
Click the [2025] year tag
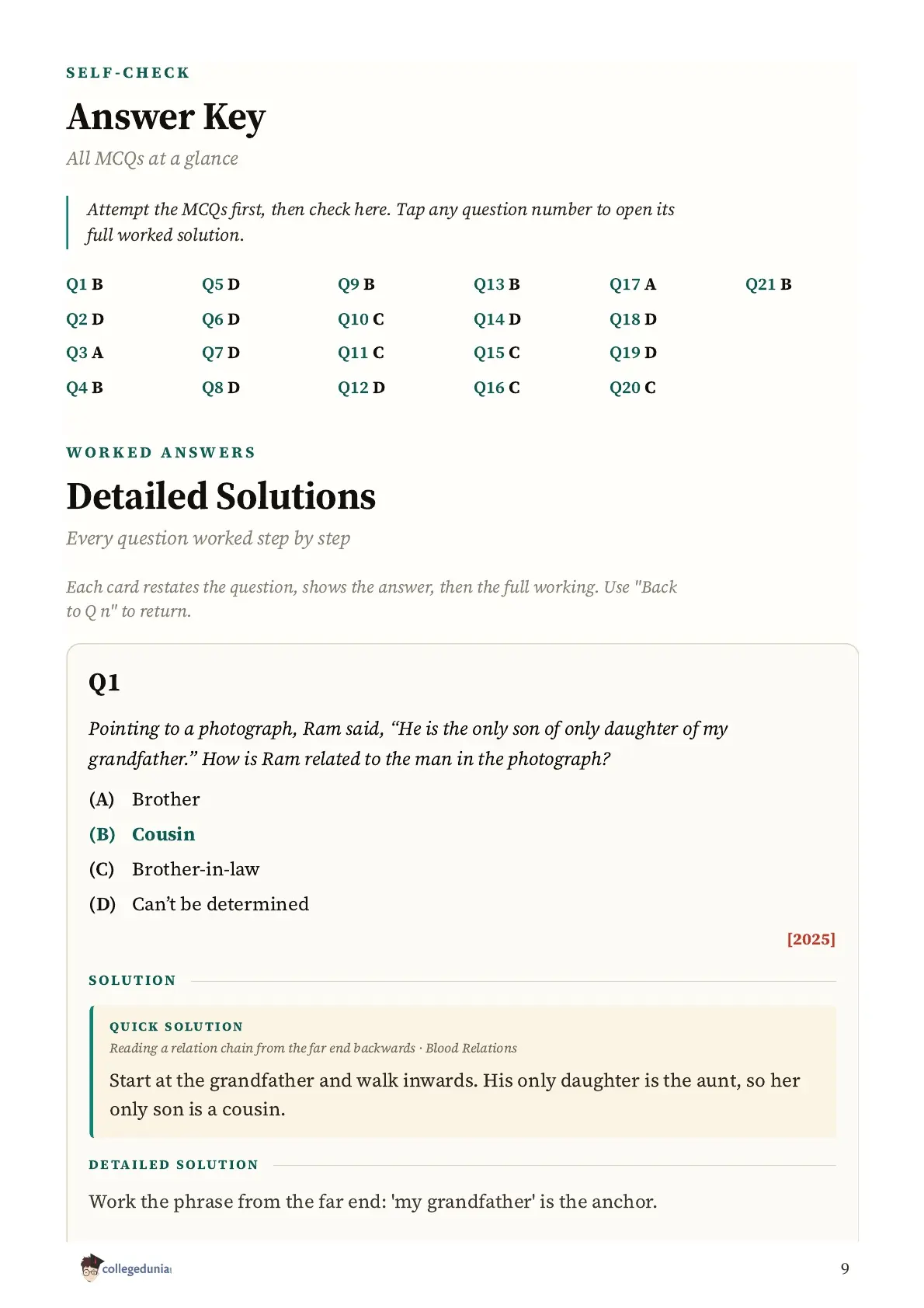click(x=811, y=939)
